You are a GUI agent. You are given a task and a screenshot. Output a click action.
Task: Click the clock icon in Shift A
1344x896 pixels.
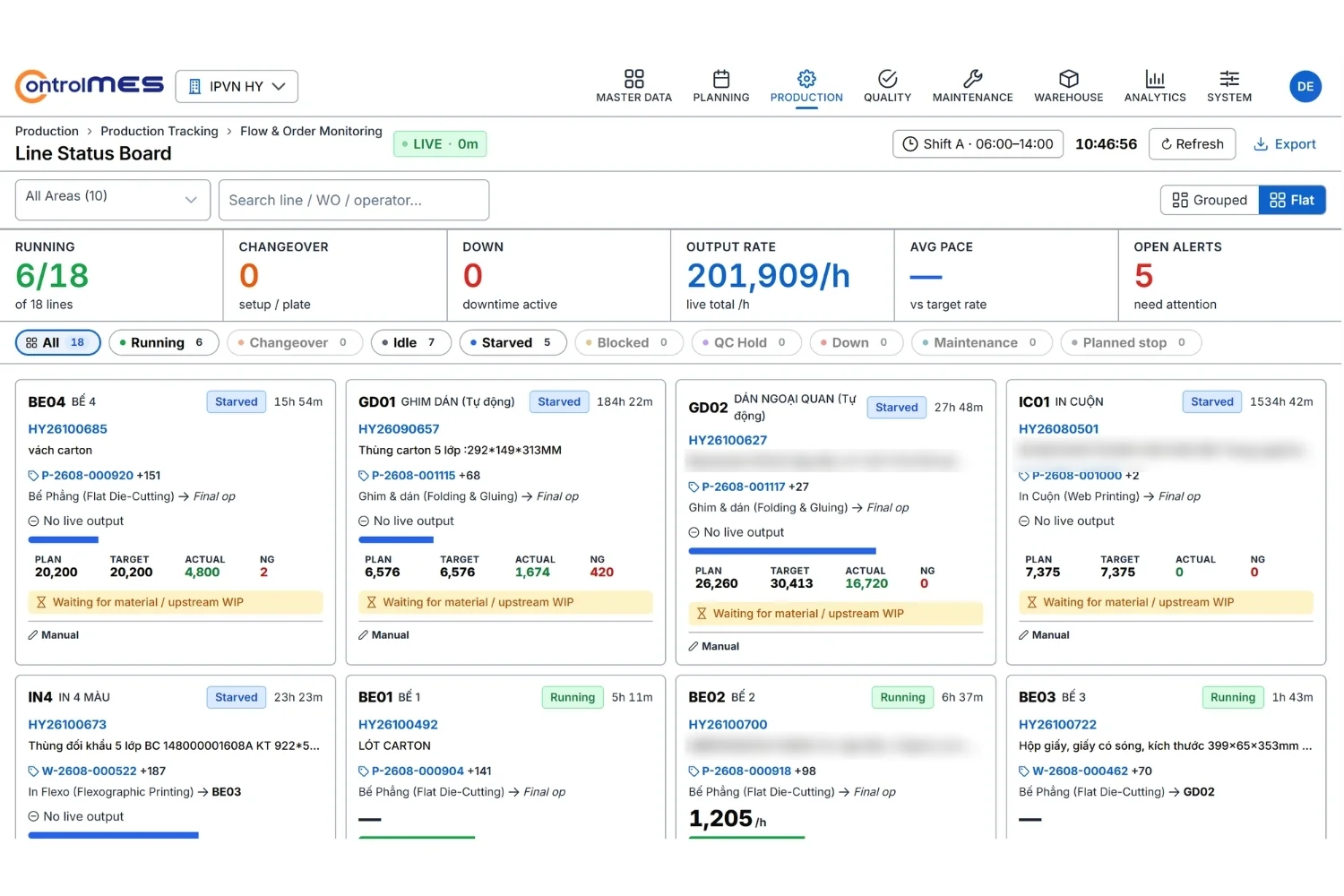(x=909, y=144)
